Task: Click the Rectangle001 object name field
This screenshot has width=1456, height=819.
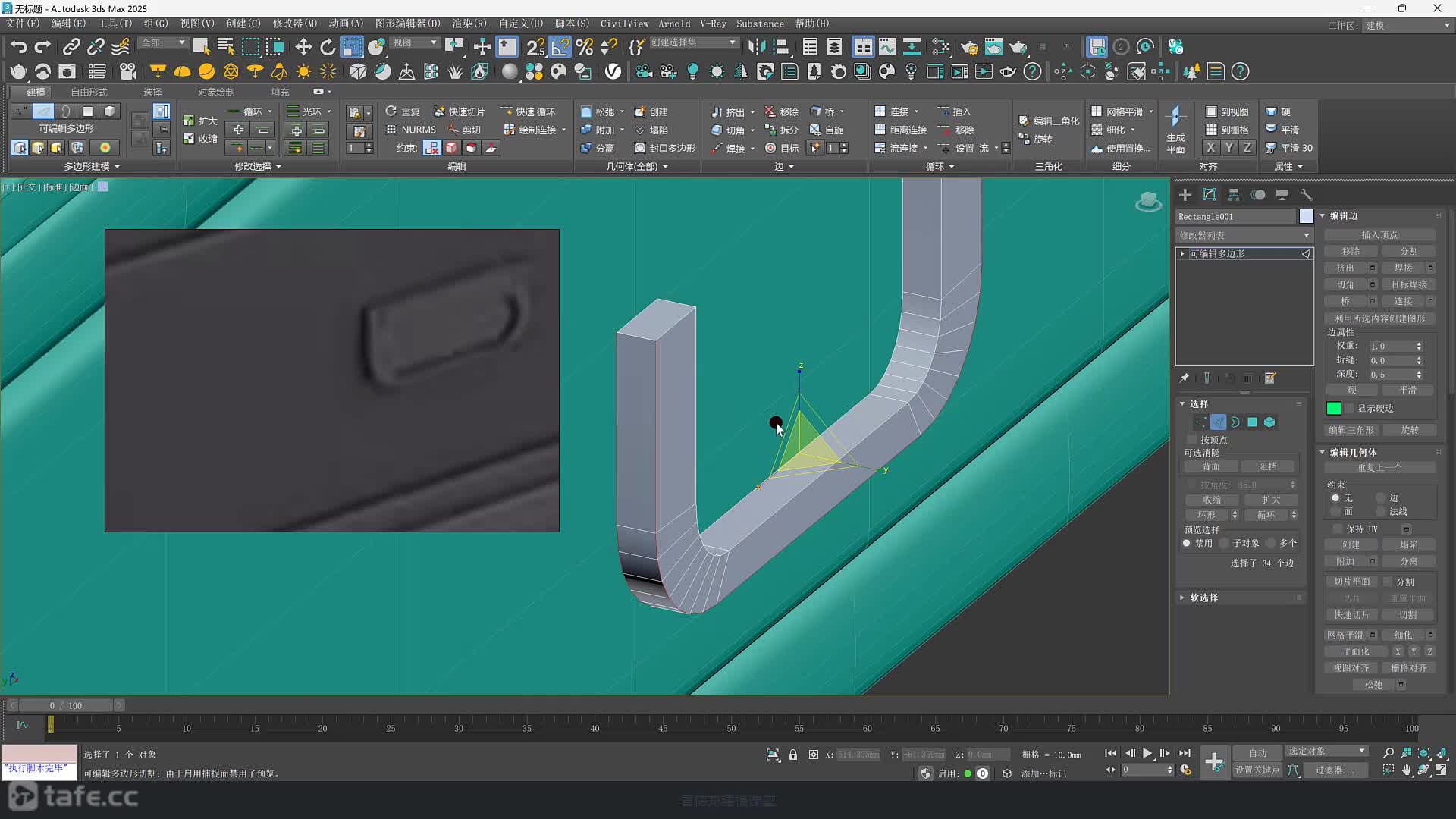Action: pyautogui.click(x=1235, y=216)
